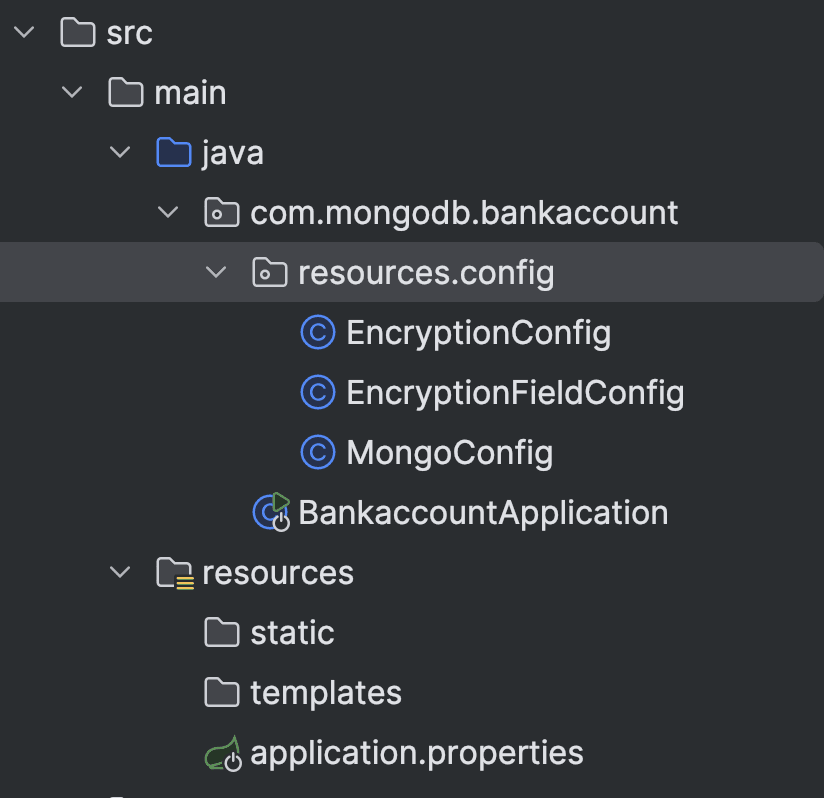
Task: Click the EncryptionFieldConfig class icon
Action: [x=317, y=393]
